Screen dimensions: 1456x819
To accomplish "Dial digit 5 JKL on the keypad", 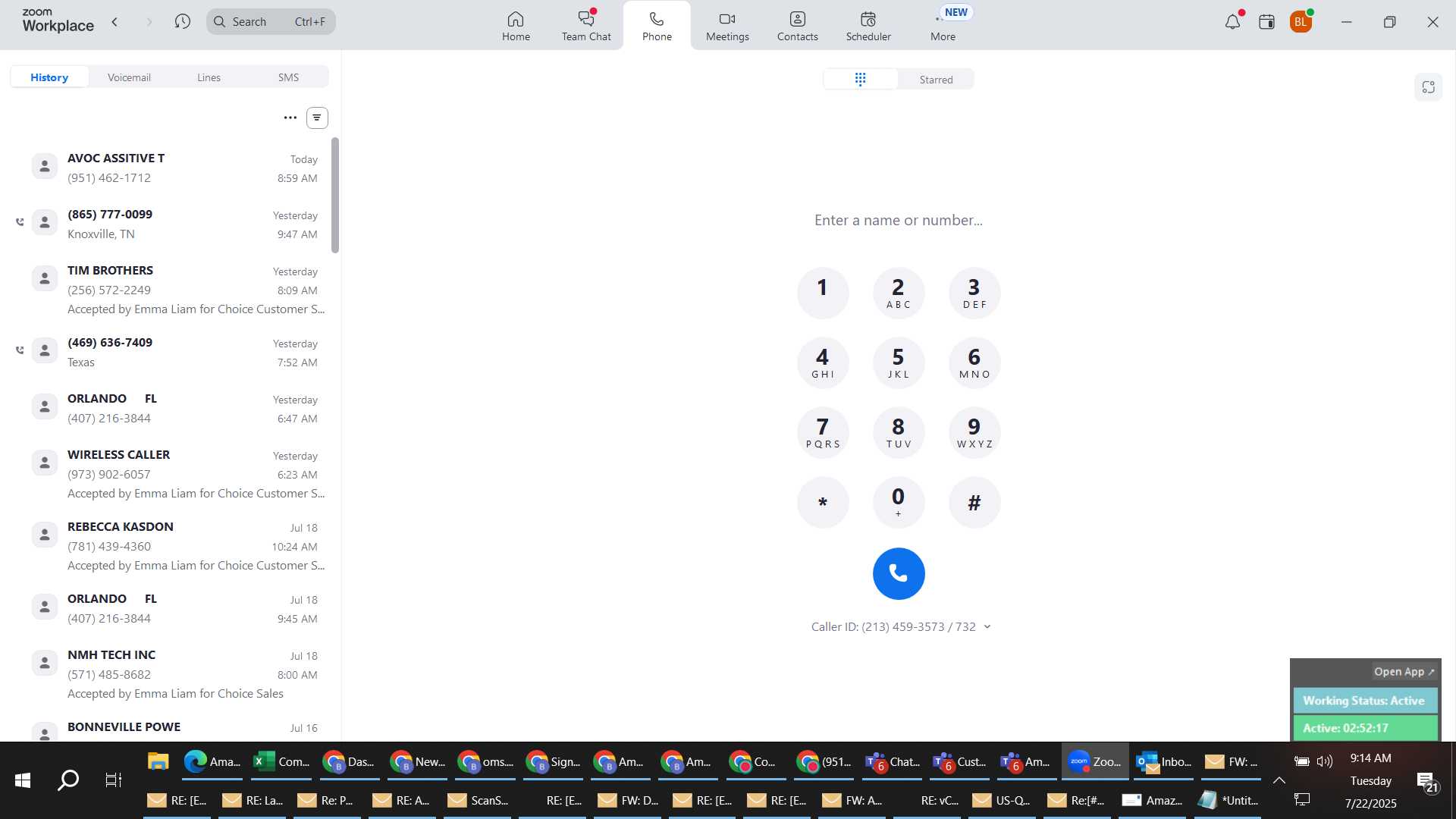I will [x=899, y=362].
